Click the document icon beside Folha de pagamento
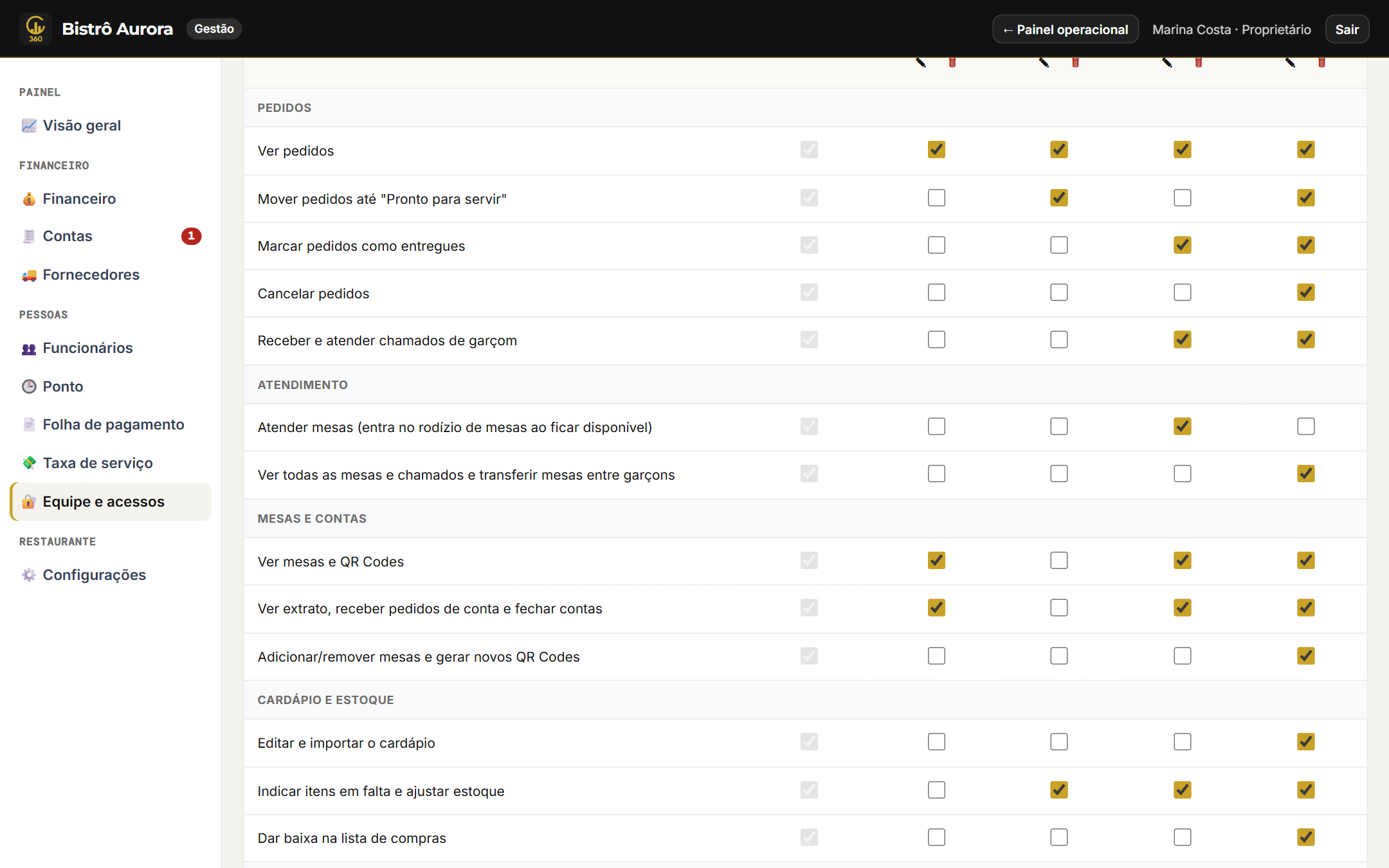This screenshot has height=868, width=1389. 29,424
